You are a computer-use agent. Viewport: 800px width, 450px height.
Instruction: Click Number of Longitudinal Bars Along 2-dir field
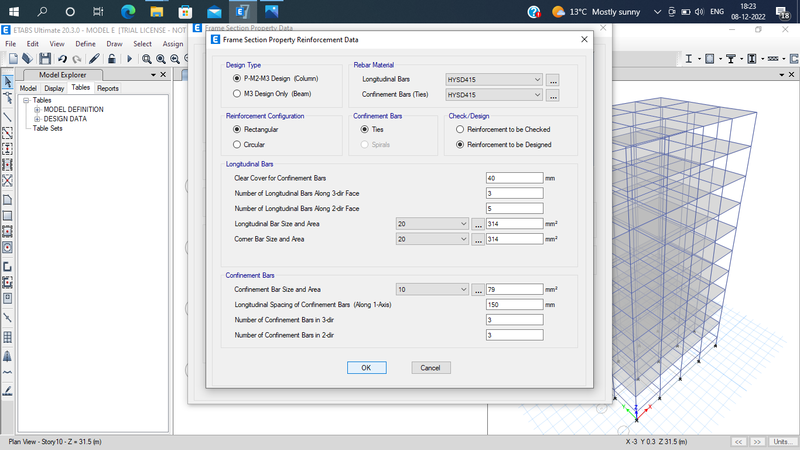(x=514, y=209)
